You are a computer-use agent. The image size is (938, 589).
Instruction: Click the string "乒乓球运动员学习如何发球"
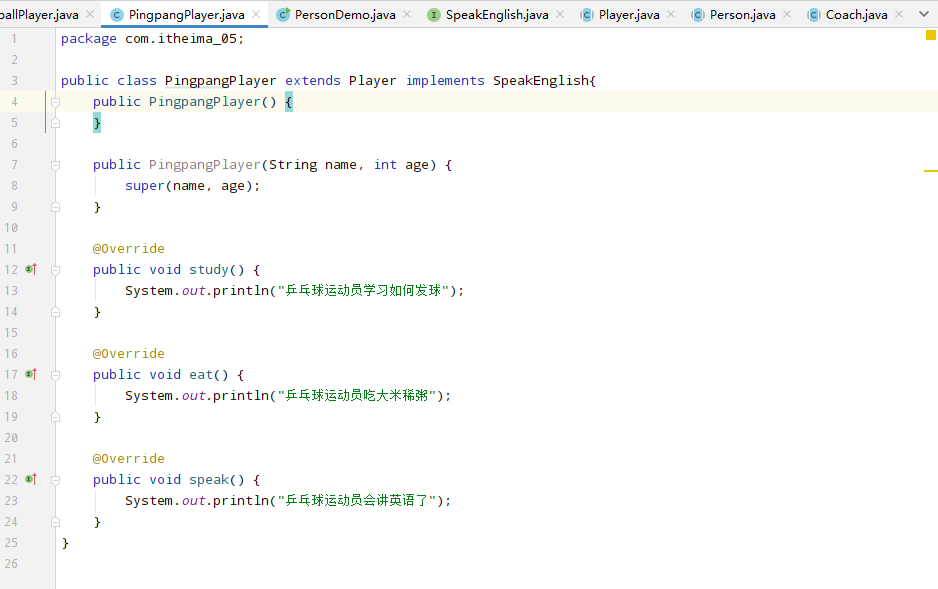[x=363, y=291]
